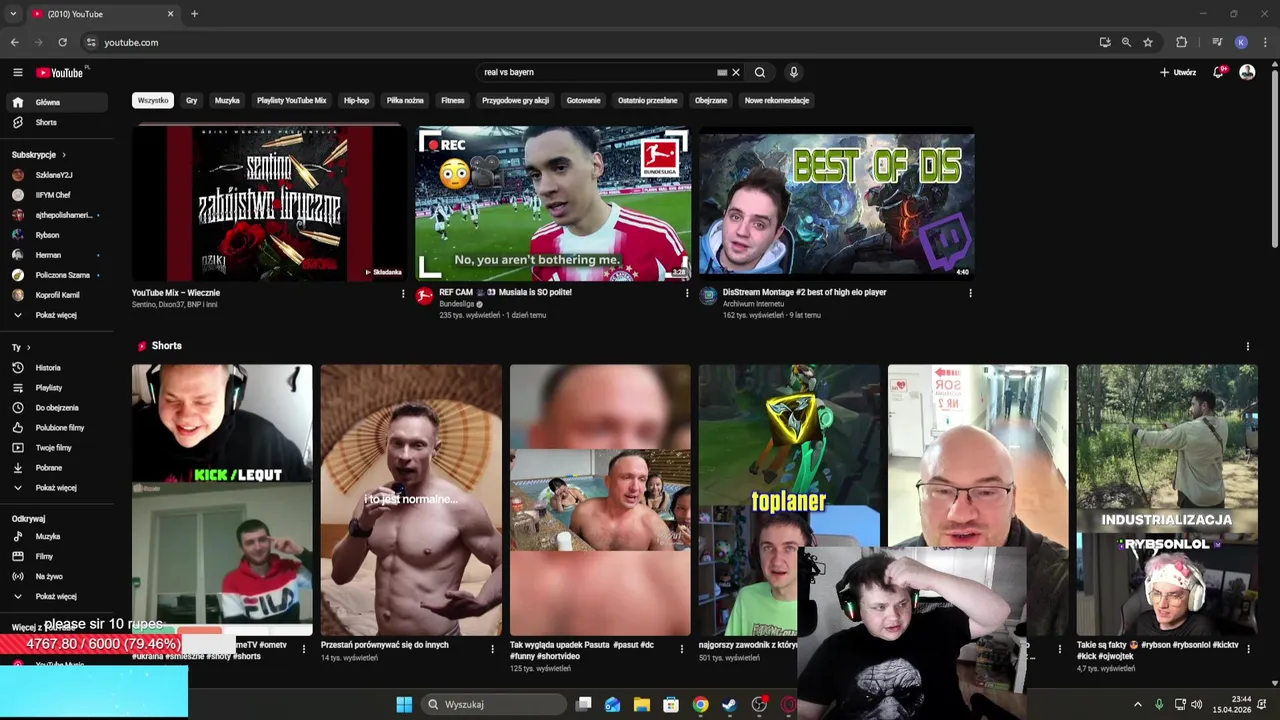The image size is (1280, 720).
Task: Select the Gotowanie filter chip
Action: pyautogui.click(x=583, y=100)
